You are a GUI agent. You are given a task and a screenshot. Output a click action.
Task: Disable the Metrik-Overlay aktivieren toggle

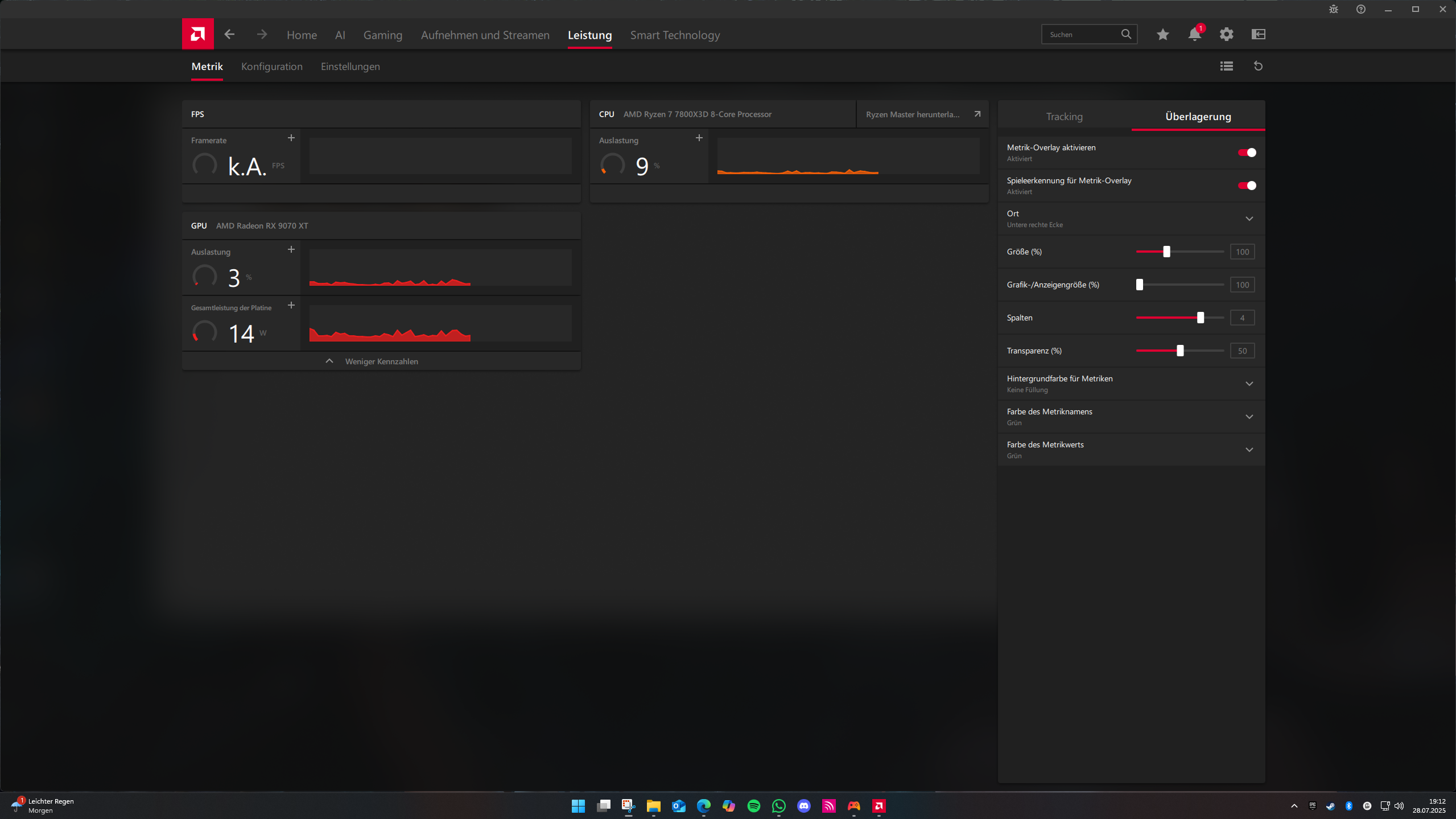coord(1247,153)
